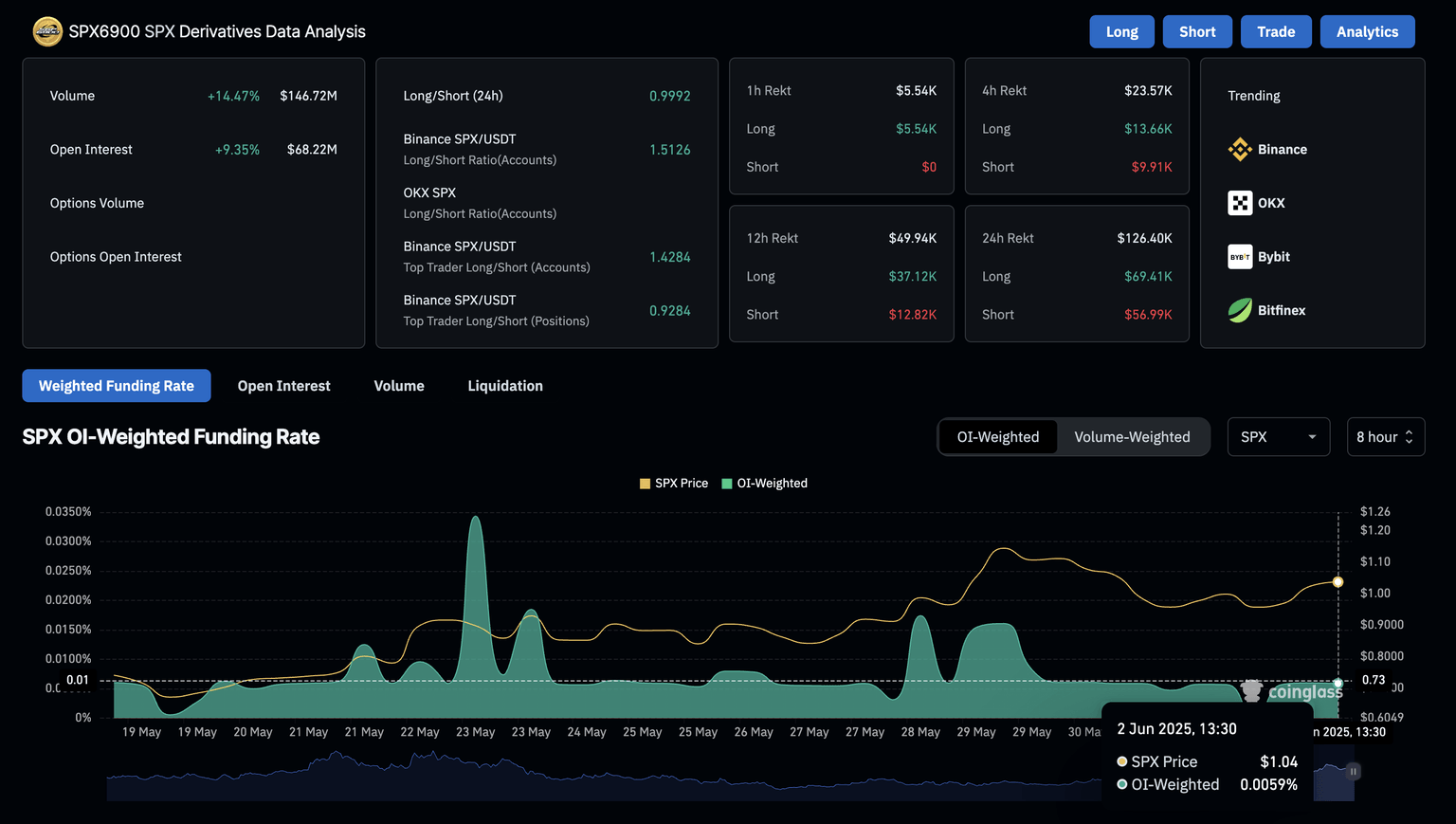Open the Liquidation tab
The width and height of the screenshot is (1456, 824).
point(505,386)
